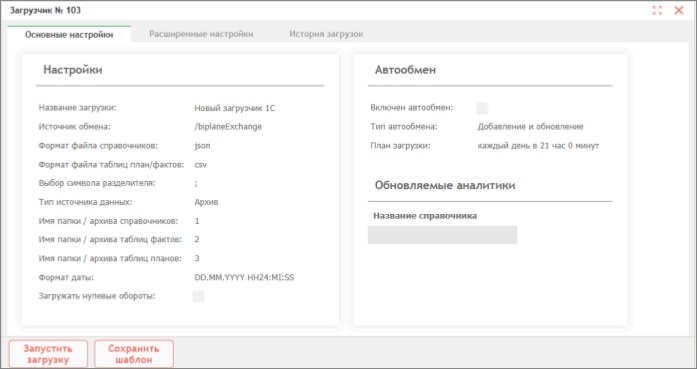Click the semicolon delimiter value
The image size is (697, 369).
coord(196,183)
